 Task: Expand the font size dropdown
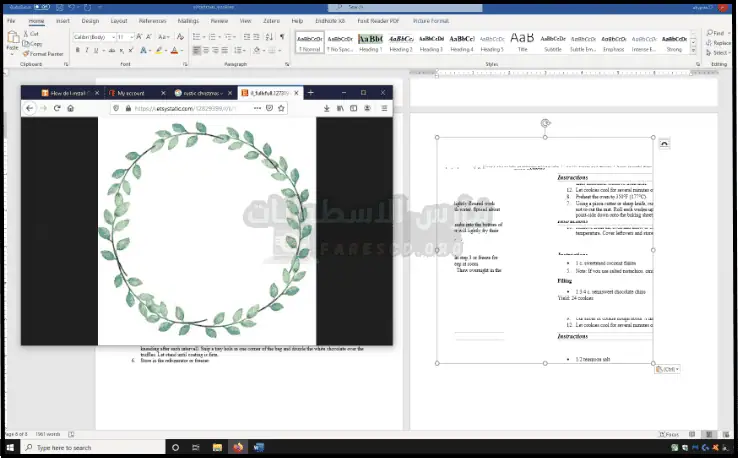click(x=129, y=37)
